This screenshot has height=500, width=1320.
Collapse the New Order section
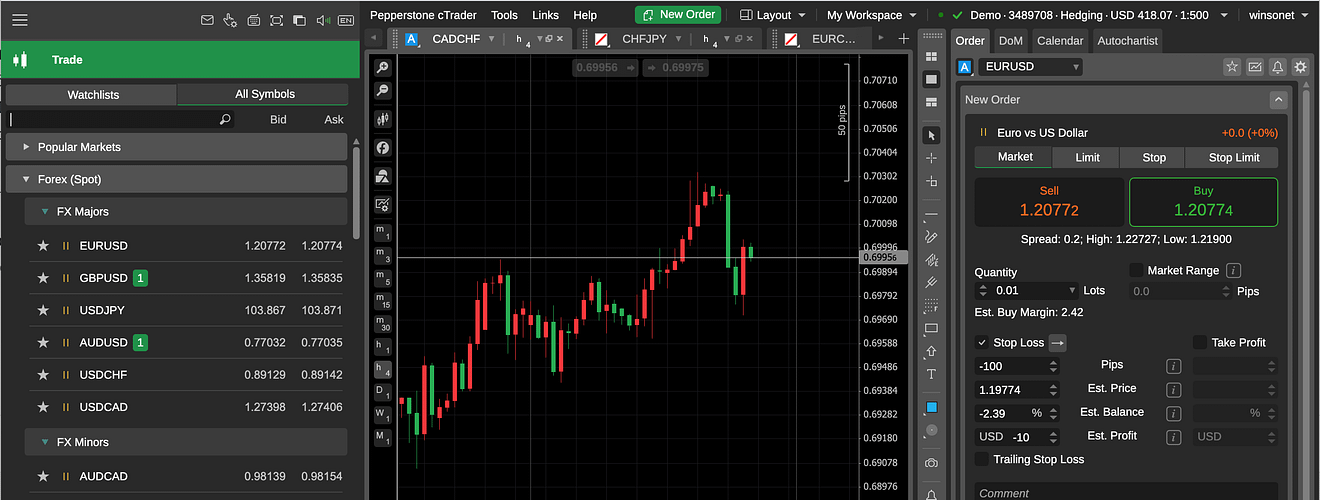1278,100
